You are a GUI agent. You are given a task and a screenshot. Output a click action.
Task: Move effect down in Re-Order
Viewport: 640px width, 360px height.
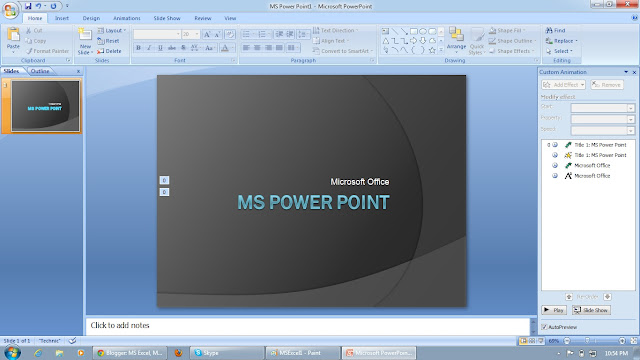click(x=607, y=297)
